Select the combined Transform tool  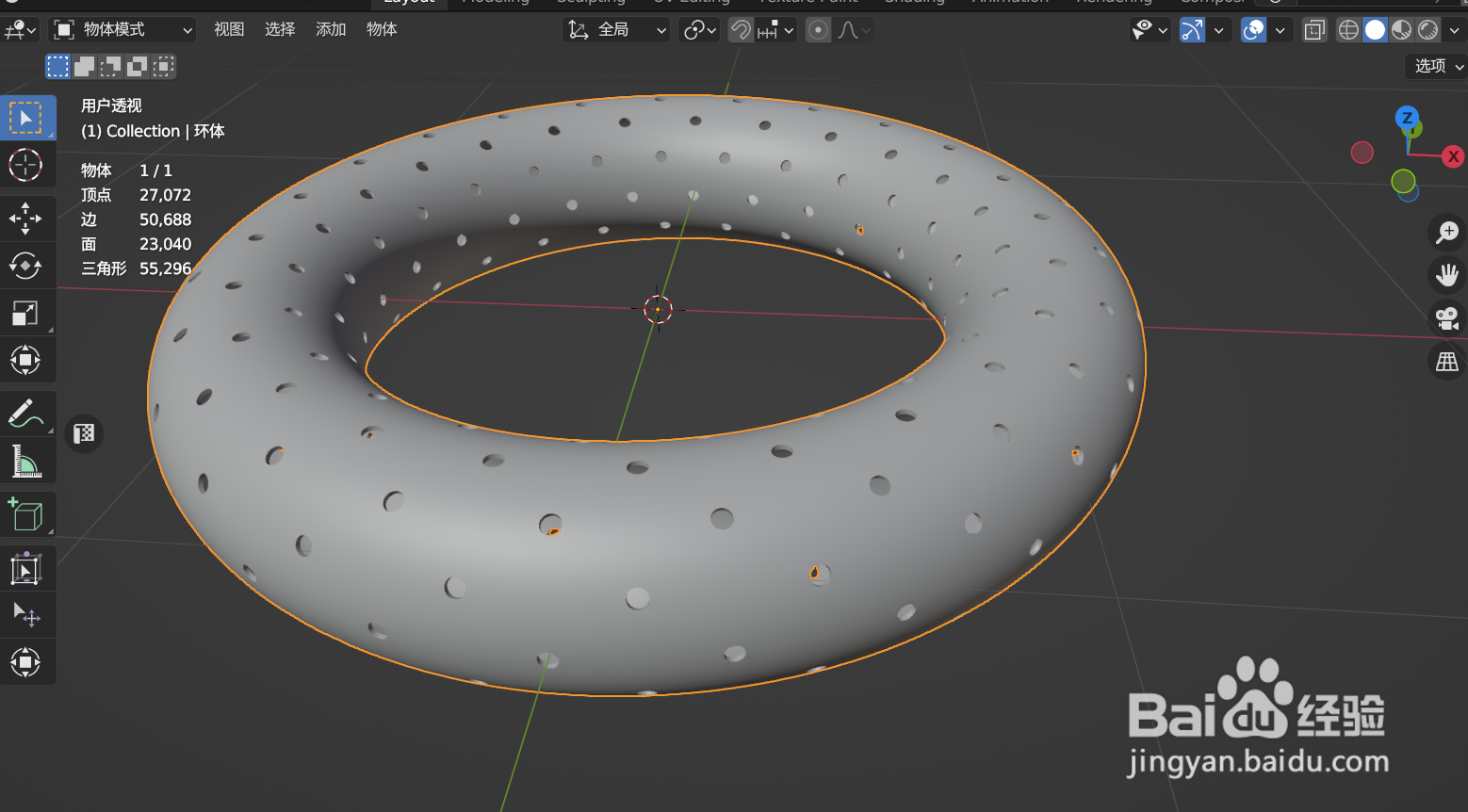pyautogui.click(x=25, y=360)
